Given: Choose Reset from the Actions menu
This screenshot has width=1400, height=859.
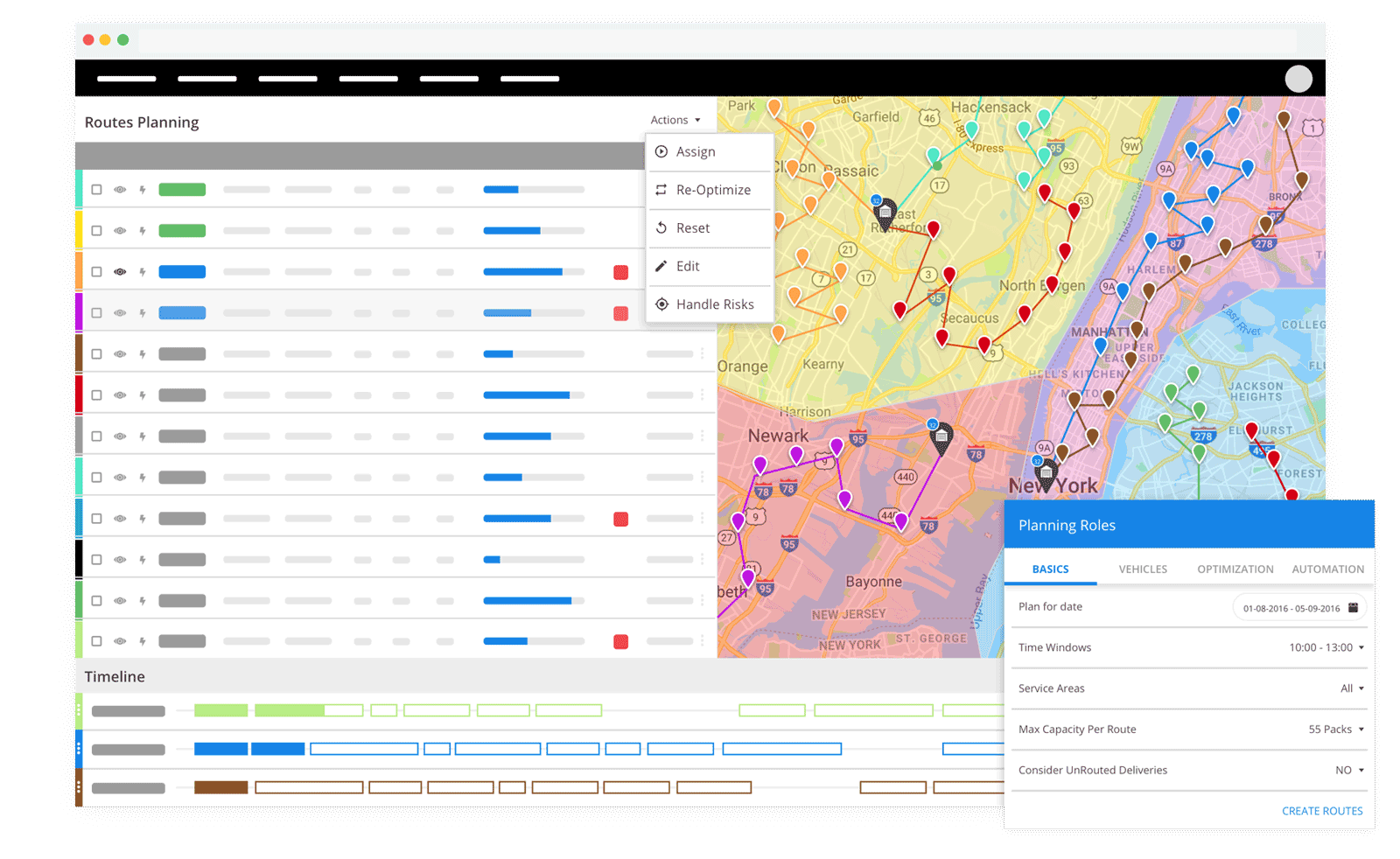Looking at the screenshot, I should point(710,227).
